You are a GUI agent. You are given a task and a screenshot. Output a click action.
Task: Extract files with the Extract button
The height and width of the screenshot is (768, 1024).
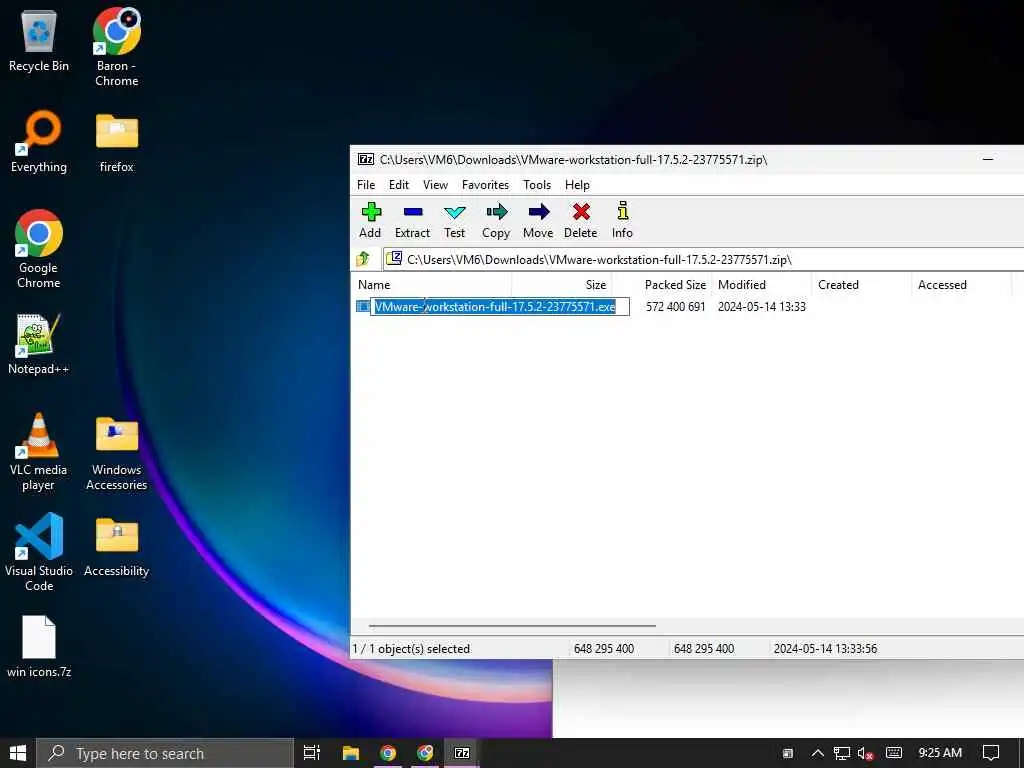(412, 220)
